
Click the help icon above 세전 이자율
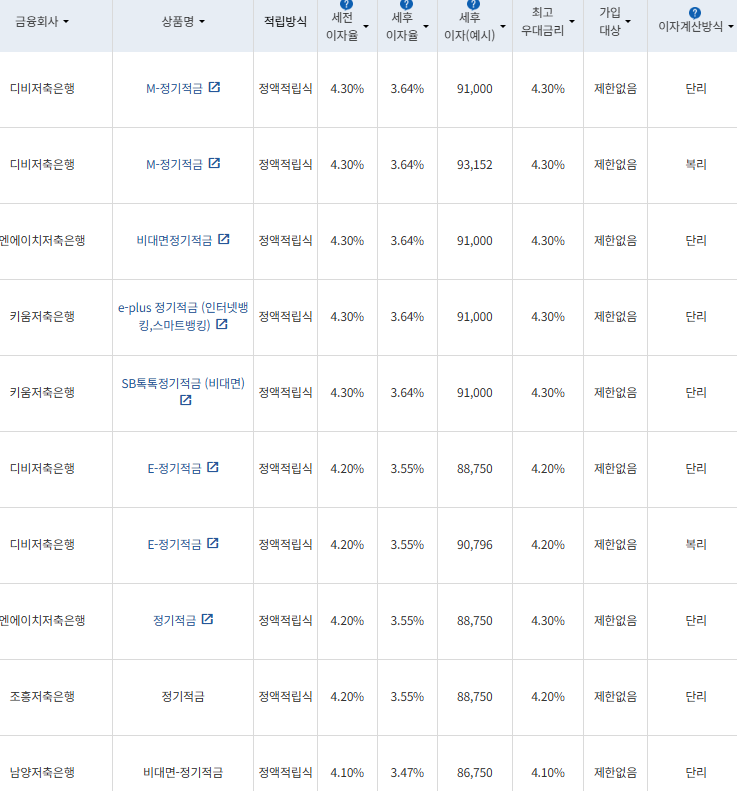coord(347,5)
